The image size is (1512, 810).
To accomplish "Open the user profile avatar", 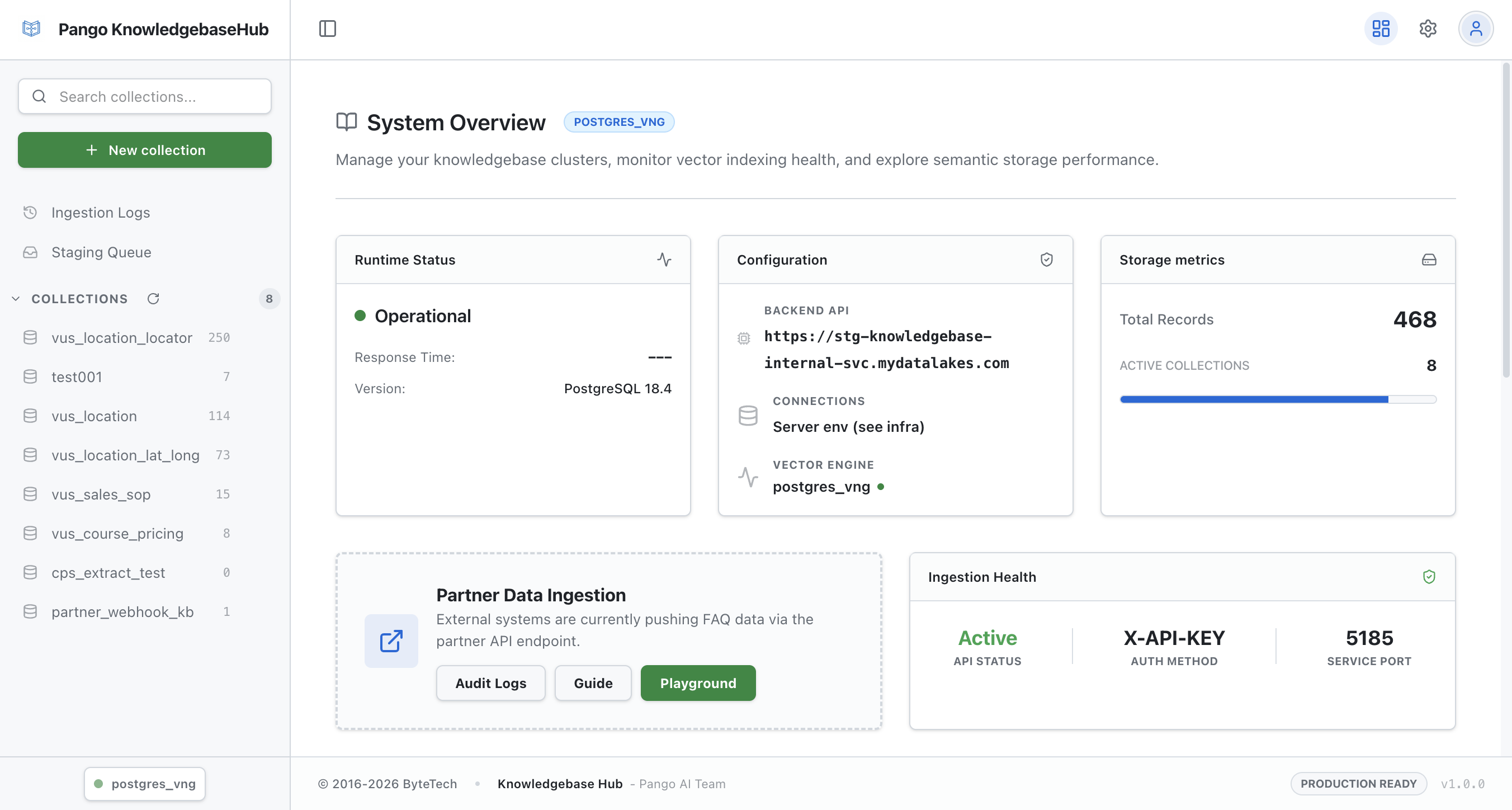I will point(1476,28).
